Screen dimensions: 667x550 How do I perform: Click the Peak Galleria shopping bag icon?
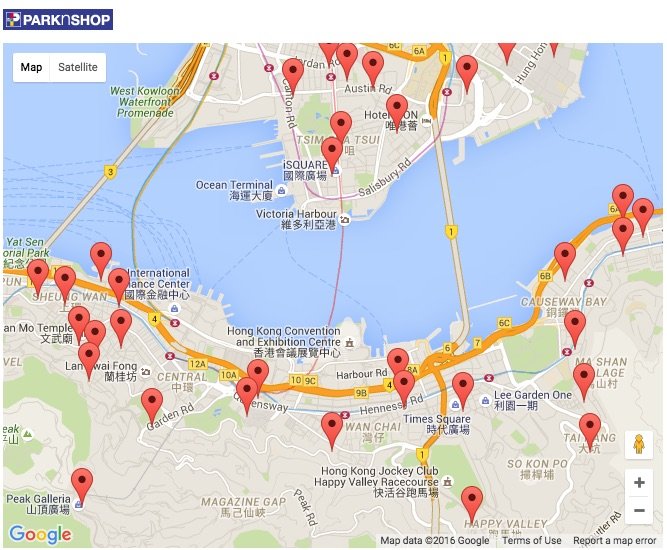(x=78, y=504)
